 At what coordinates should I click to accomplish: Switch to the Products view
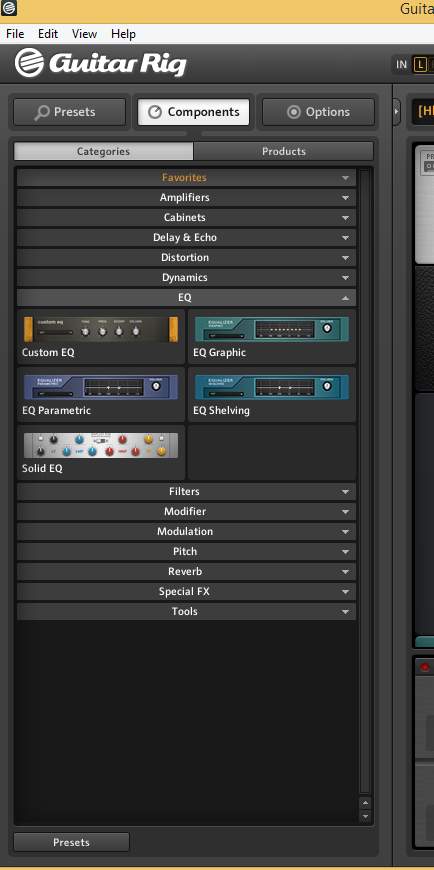click(x=284, y=151)
